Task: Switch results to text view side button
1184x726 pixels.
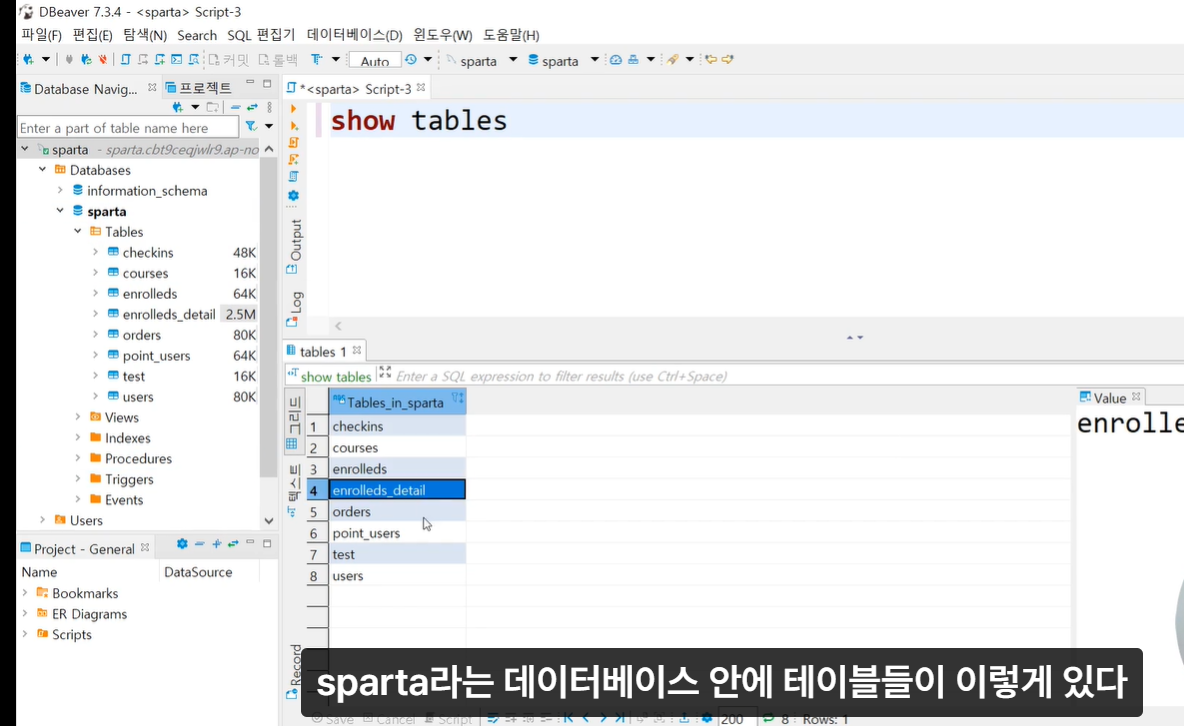Action: pos(294,491)
